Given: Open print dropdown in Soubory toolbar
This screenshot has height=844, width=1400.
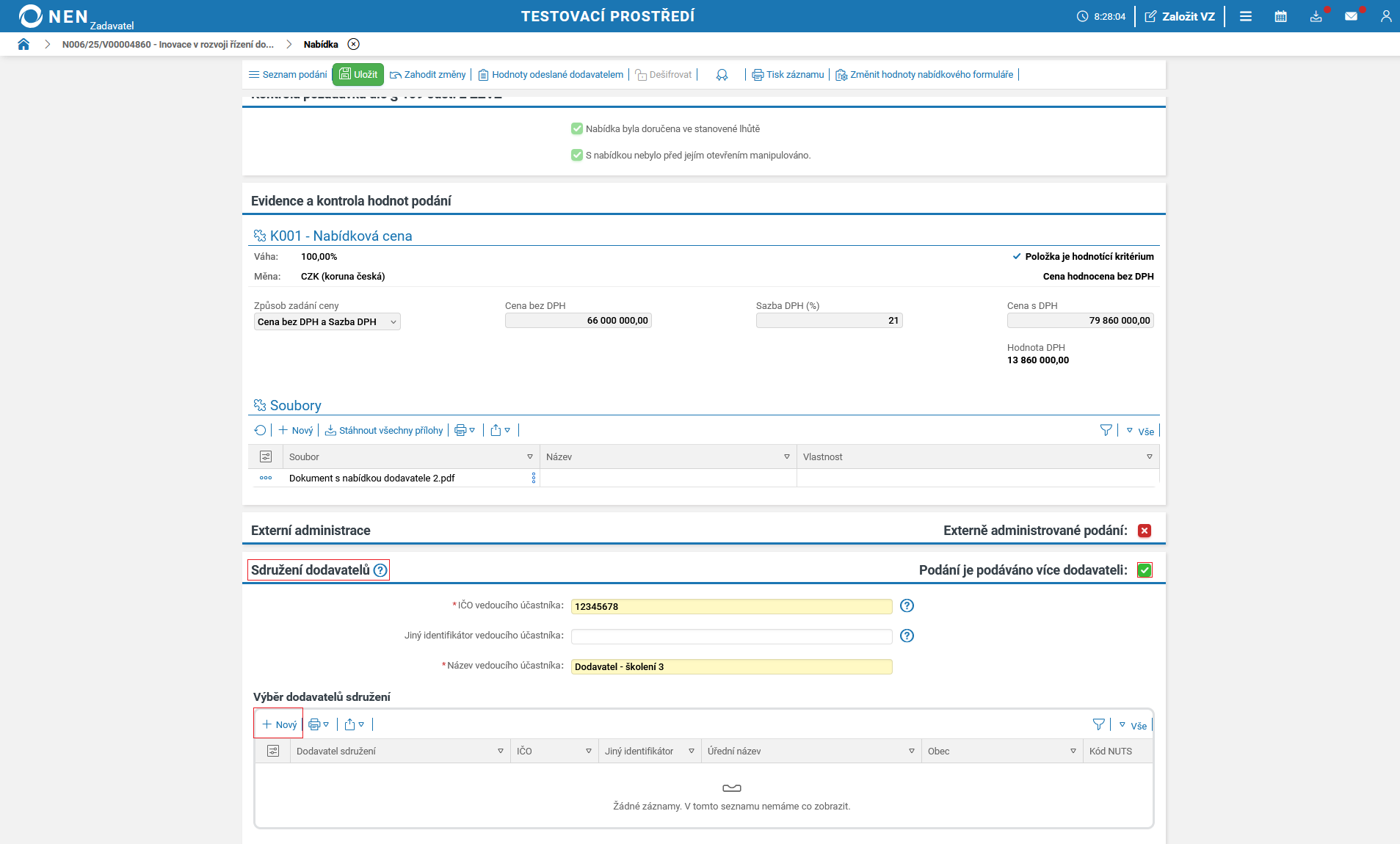Looking at the screenshot, I should pos(465,431).
